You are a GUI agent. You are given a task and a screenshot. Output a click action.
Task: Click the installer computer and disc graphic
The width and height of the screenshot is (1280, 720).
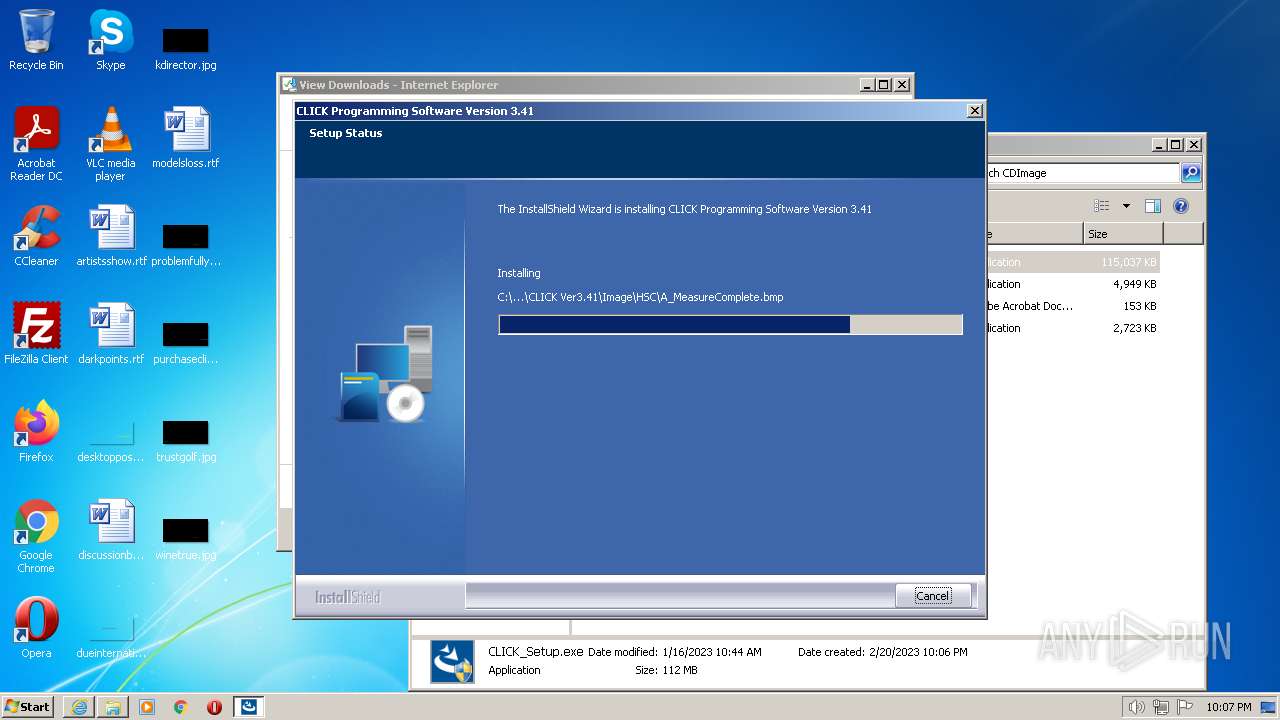386,374
